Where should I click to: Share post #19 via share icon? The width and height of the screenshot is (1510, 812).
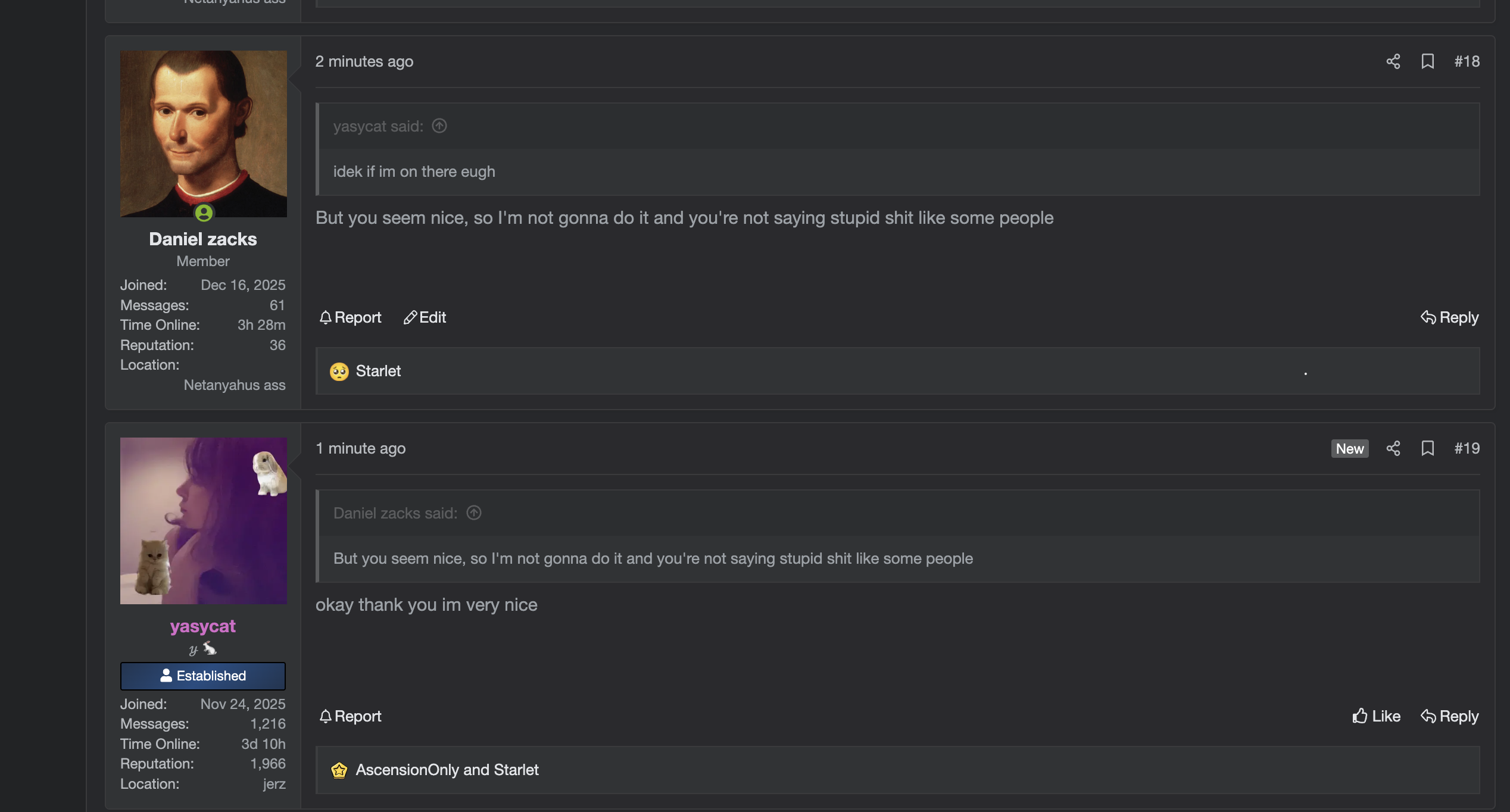1393,448
